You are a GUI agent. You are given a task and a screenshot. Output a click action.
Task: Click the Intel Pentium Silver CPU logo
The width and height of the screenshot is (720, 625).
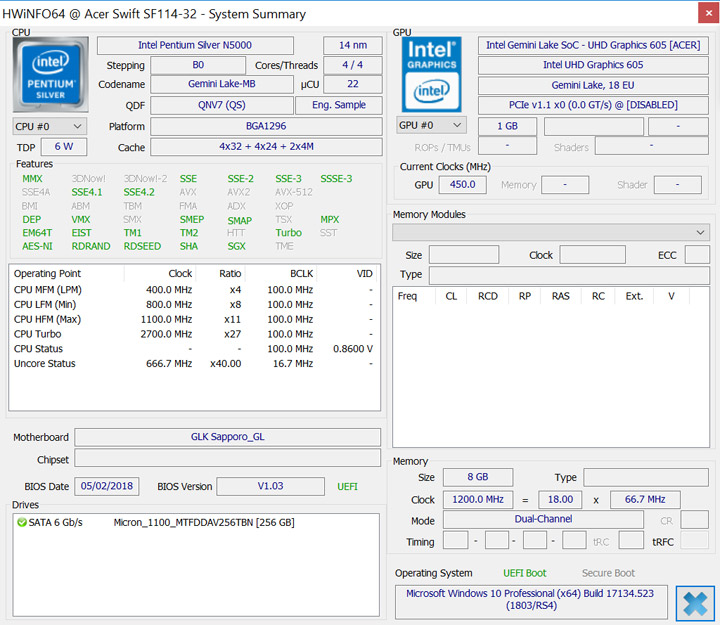[x=50, y=76]
